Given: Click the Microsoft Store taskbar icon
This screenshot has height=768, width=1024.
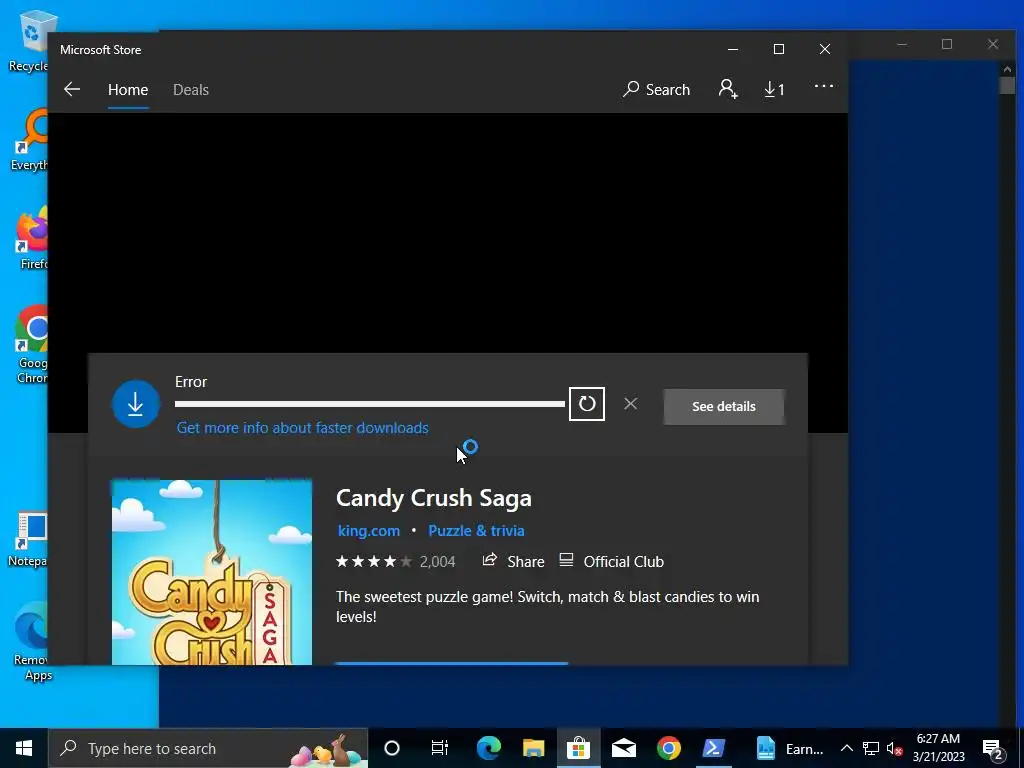Looking at the screenshot, I should tap(579, 748).
